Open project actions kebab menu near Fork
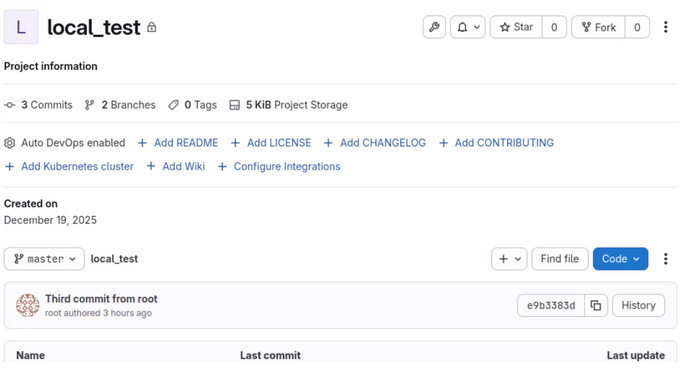697x372 pixels. tap(665, 27)
